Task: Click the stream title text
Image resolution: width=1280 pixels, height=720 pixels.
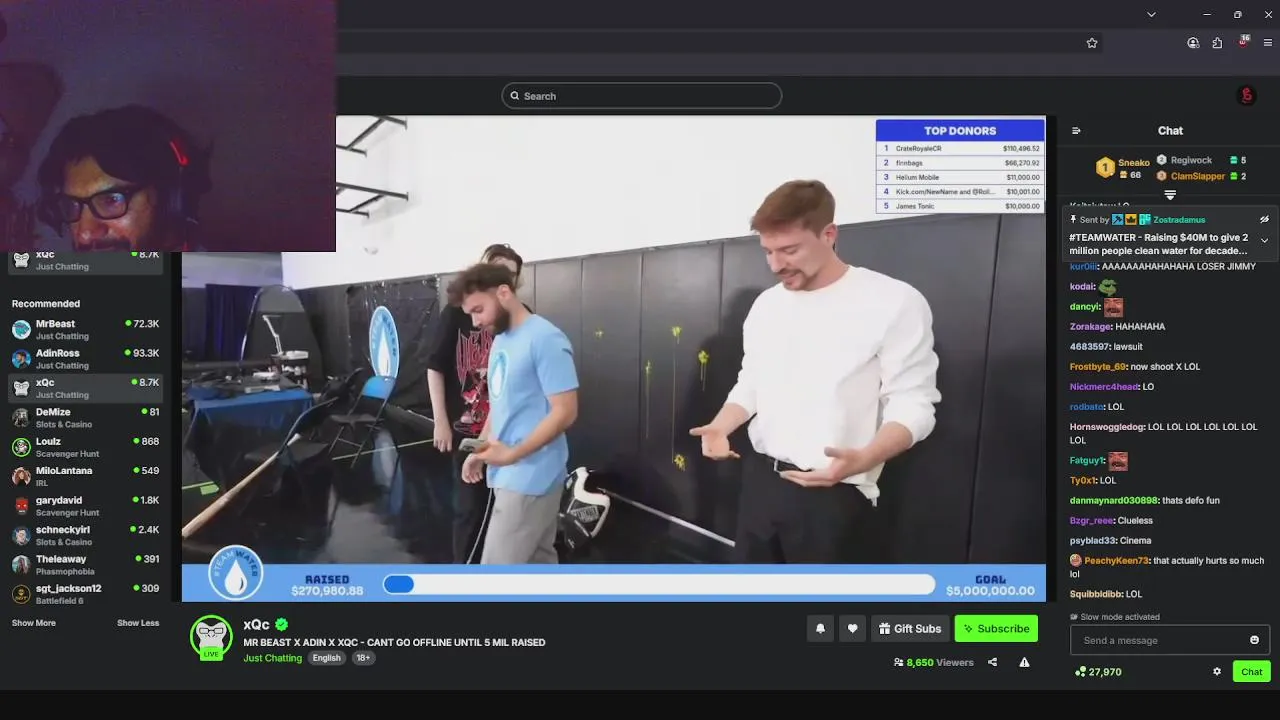Action: click(x=394, y=642)
